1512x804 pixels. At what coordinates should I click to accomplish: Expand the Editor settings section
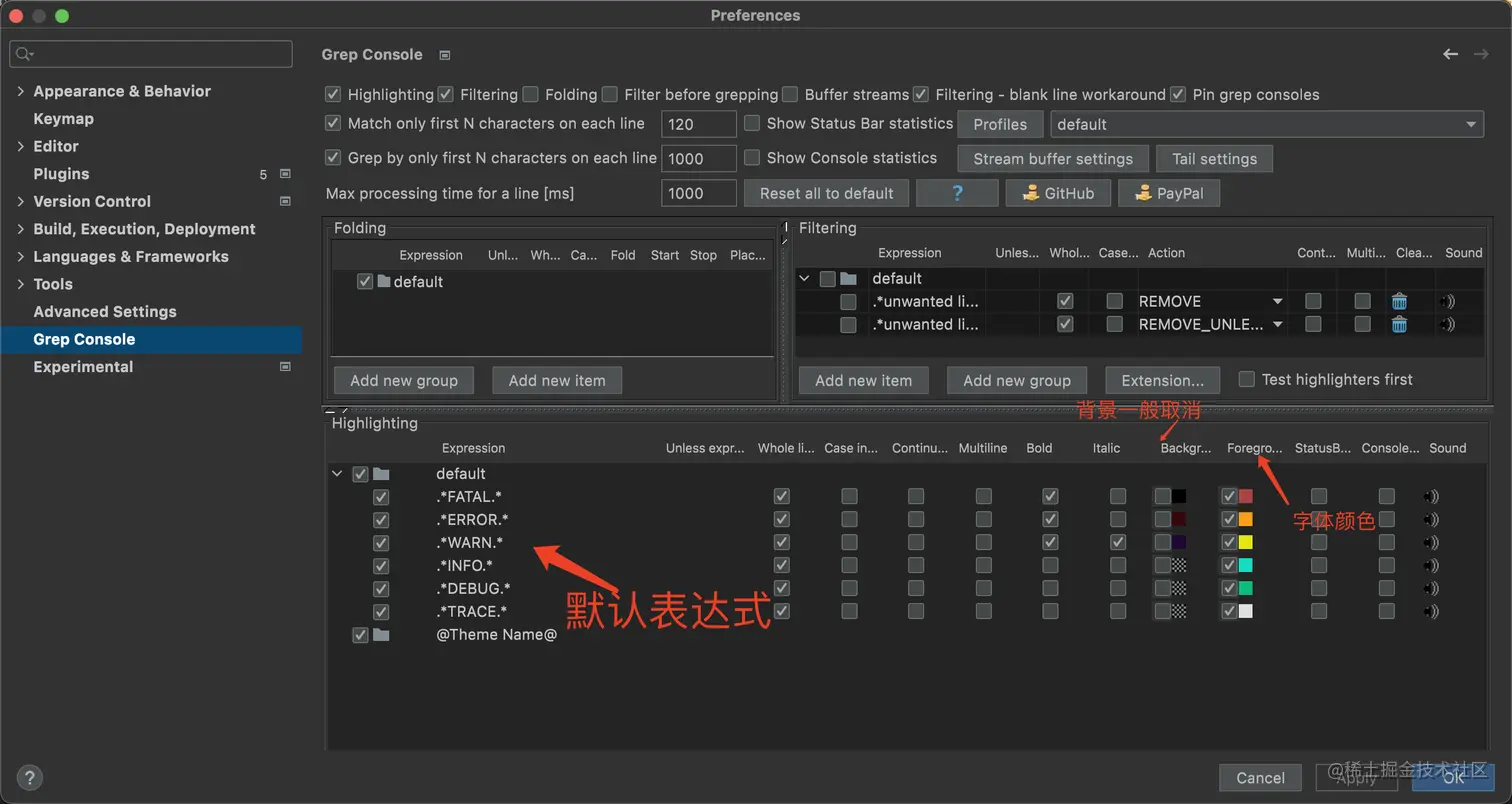(21, 146)
